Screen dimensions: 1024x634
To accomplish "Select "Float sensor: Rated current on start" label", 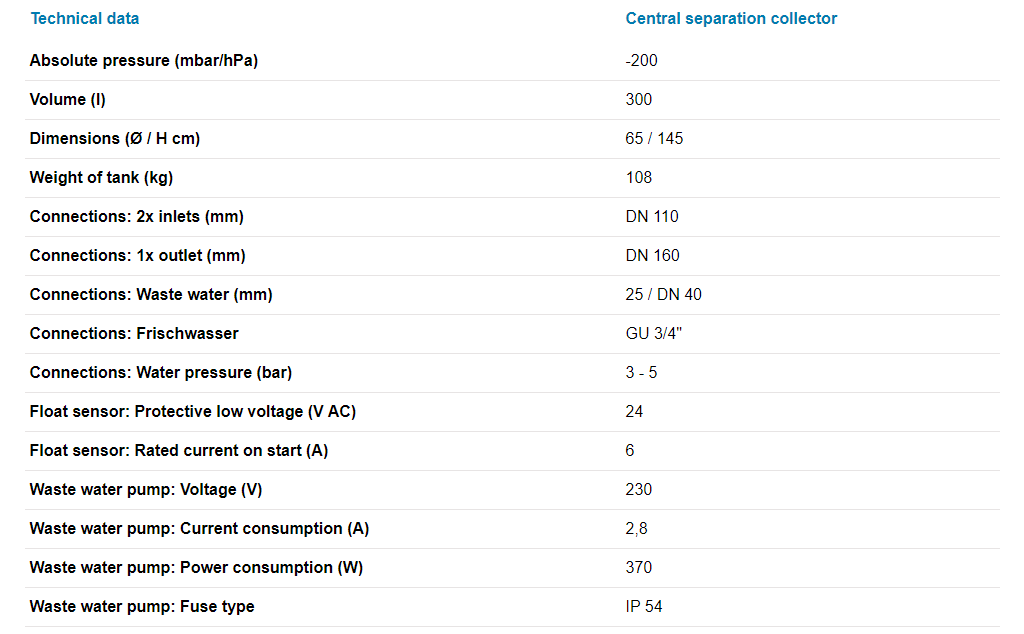I will click(x=179, y=450).
